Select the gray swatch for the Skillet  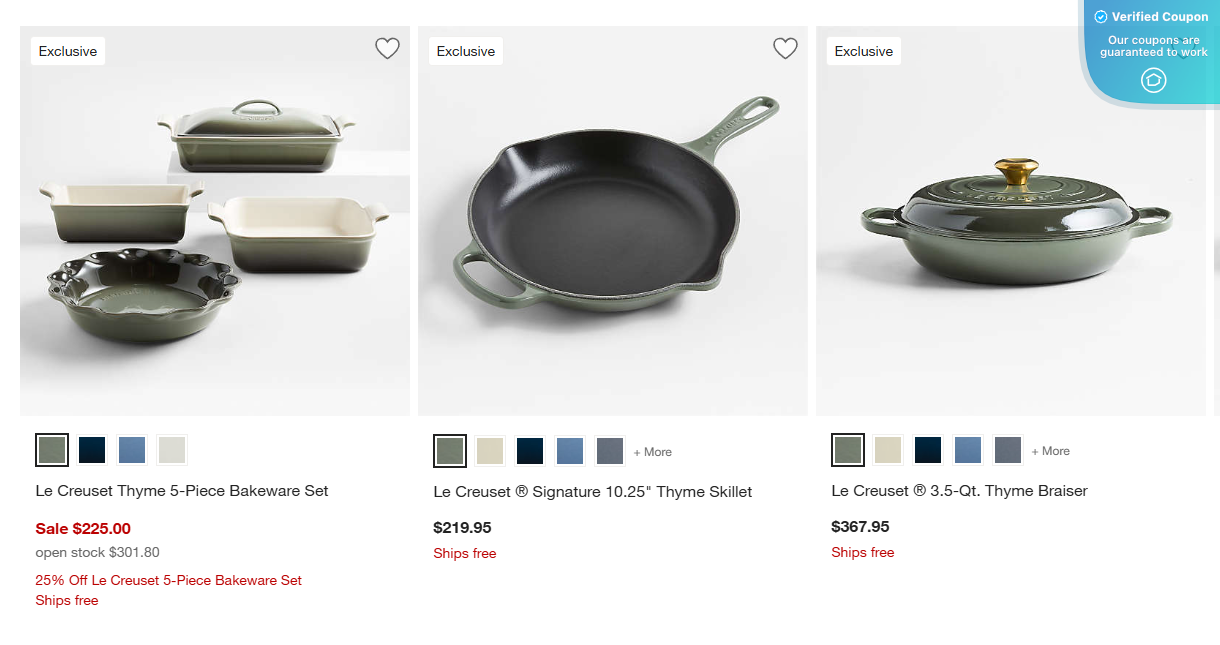pyautogui.click(x=609, y=450)
